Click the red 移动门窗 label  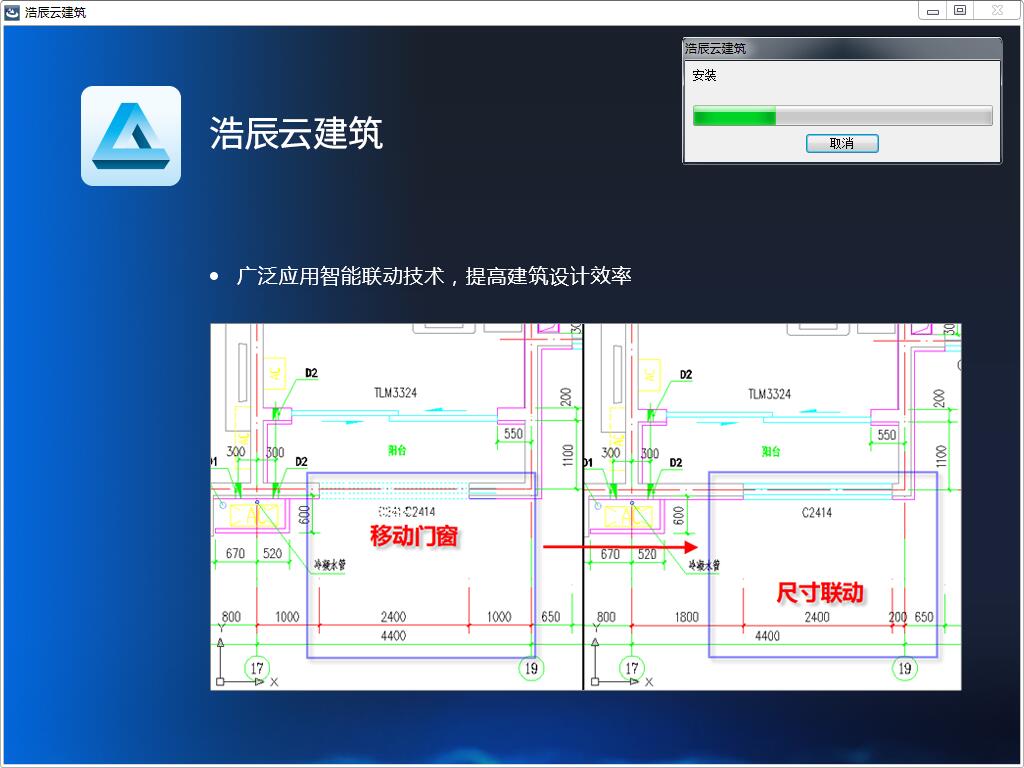[x=414, y=536]
